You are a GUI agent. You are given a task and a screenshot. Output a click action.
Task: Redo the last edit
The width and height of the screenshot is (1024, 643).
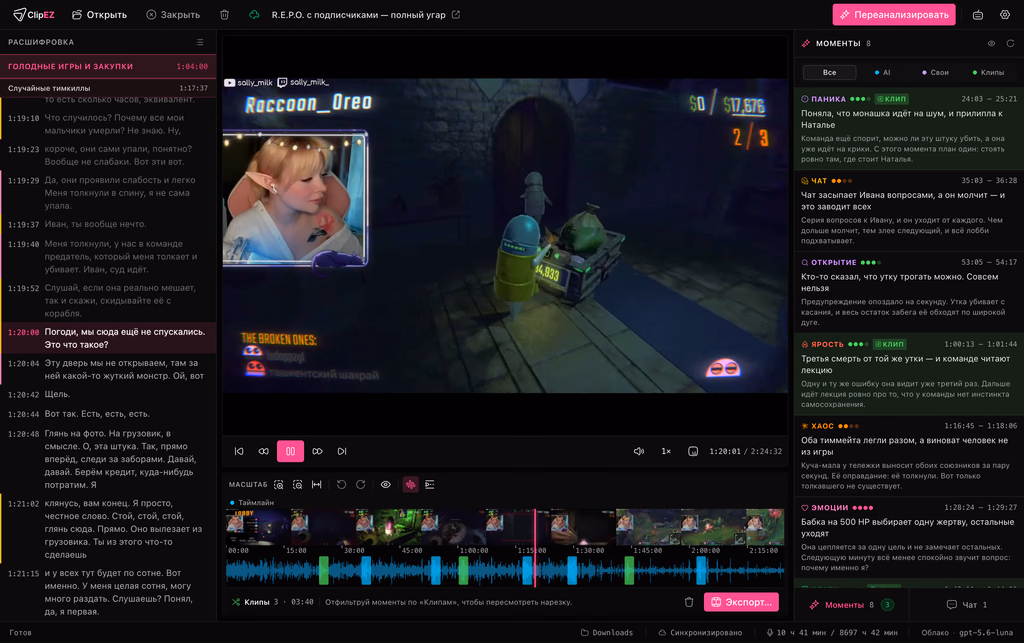(360, 484)
